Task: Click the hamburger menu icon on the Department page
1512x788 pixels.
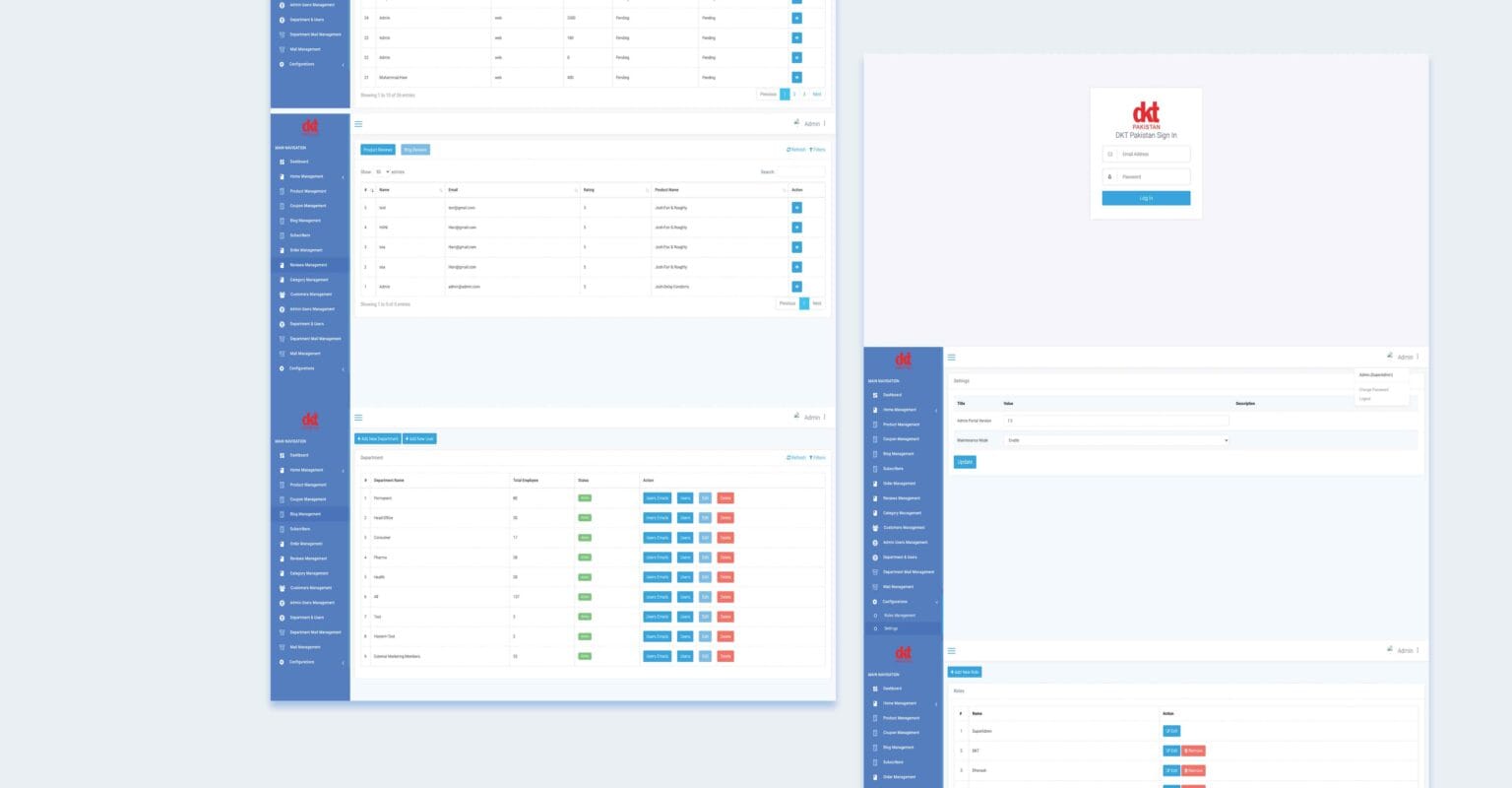Action: [x=358, y=418]
